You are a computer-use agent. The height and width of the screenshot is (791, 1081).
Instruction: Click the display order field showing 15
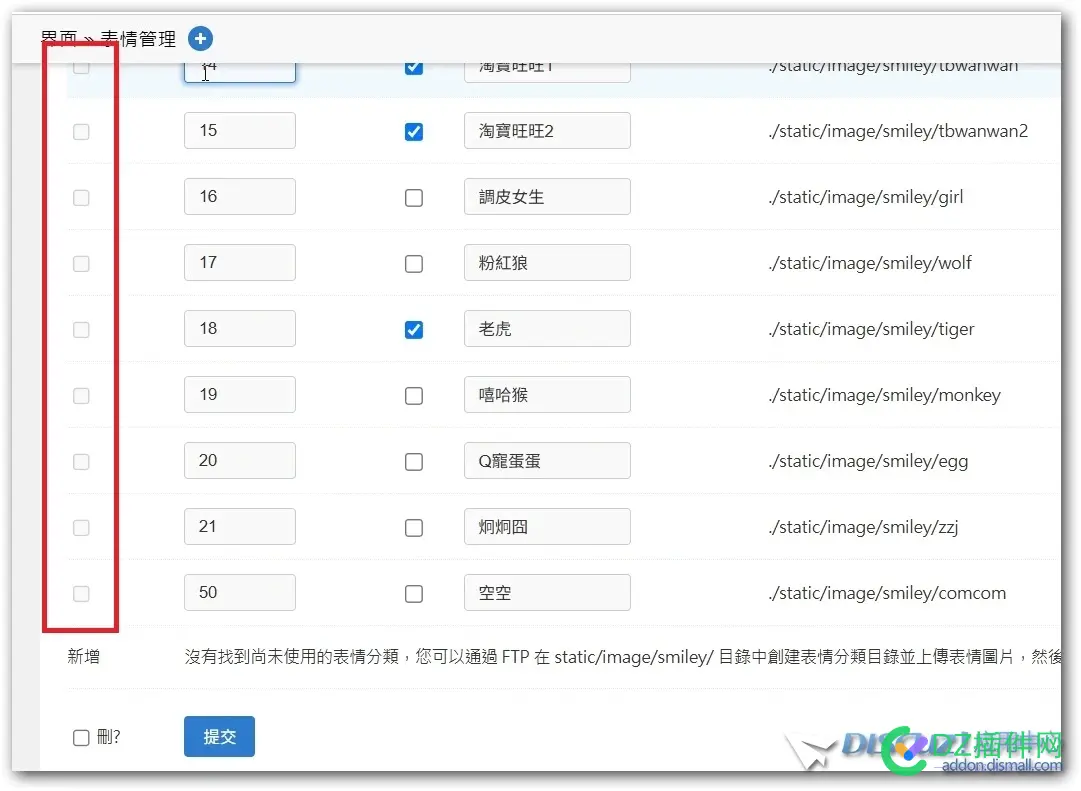click(240, 131)
